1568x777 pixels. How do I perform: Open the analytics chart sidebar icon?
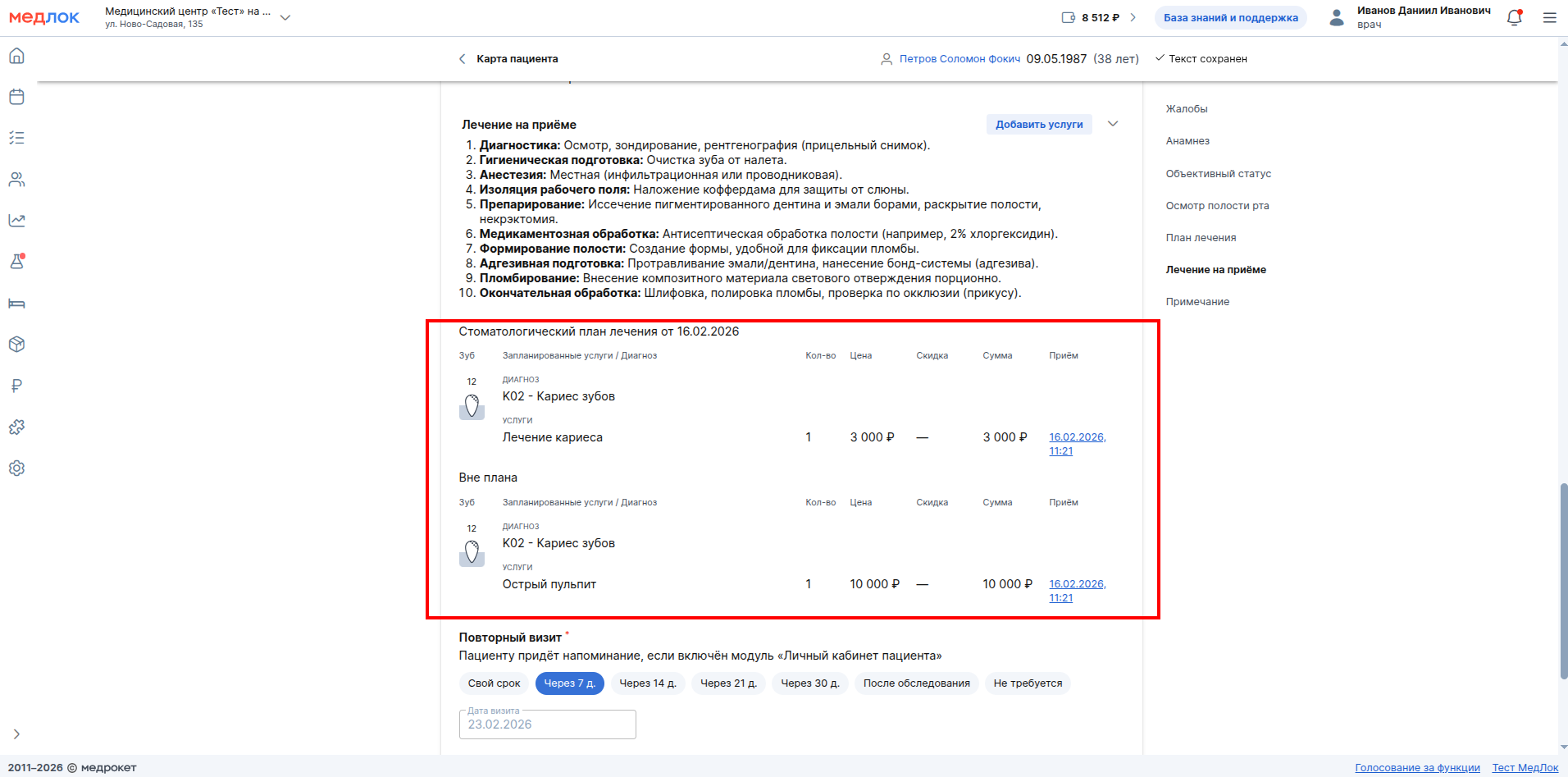coord(16,221)
